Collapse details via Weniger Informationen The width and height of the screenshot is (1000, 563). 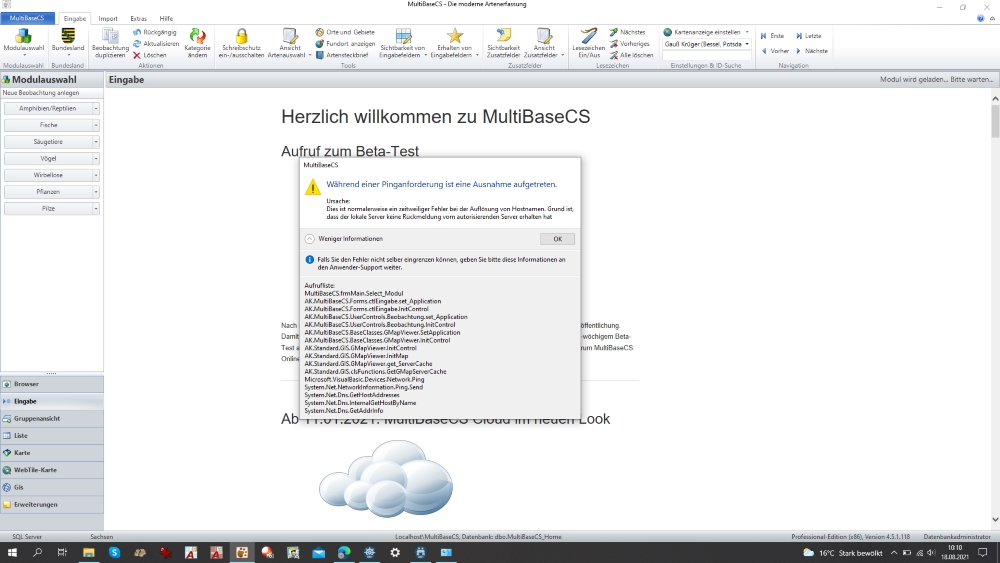click(344, 238)
